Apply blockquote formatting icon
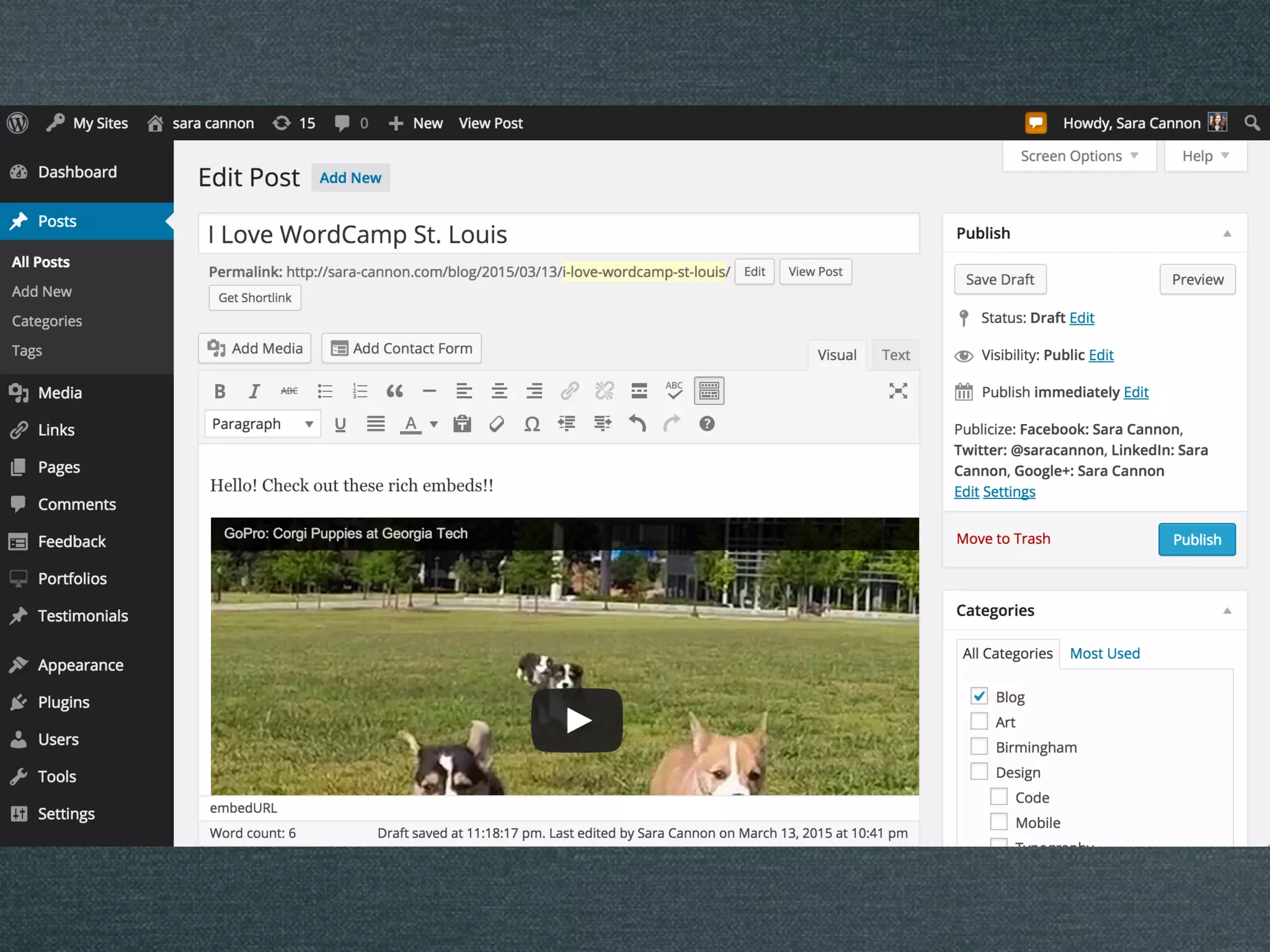 click(x=394, y=391)
